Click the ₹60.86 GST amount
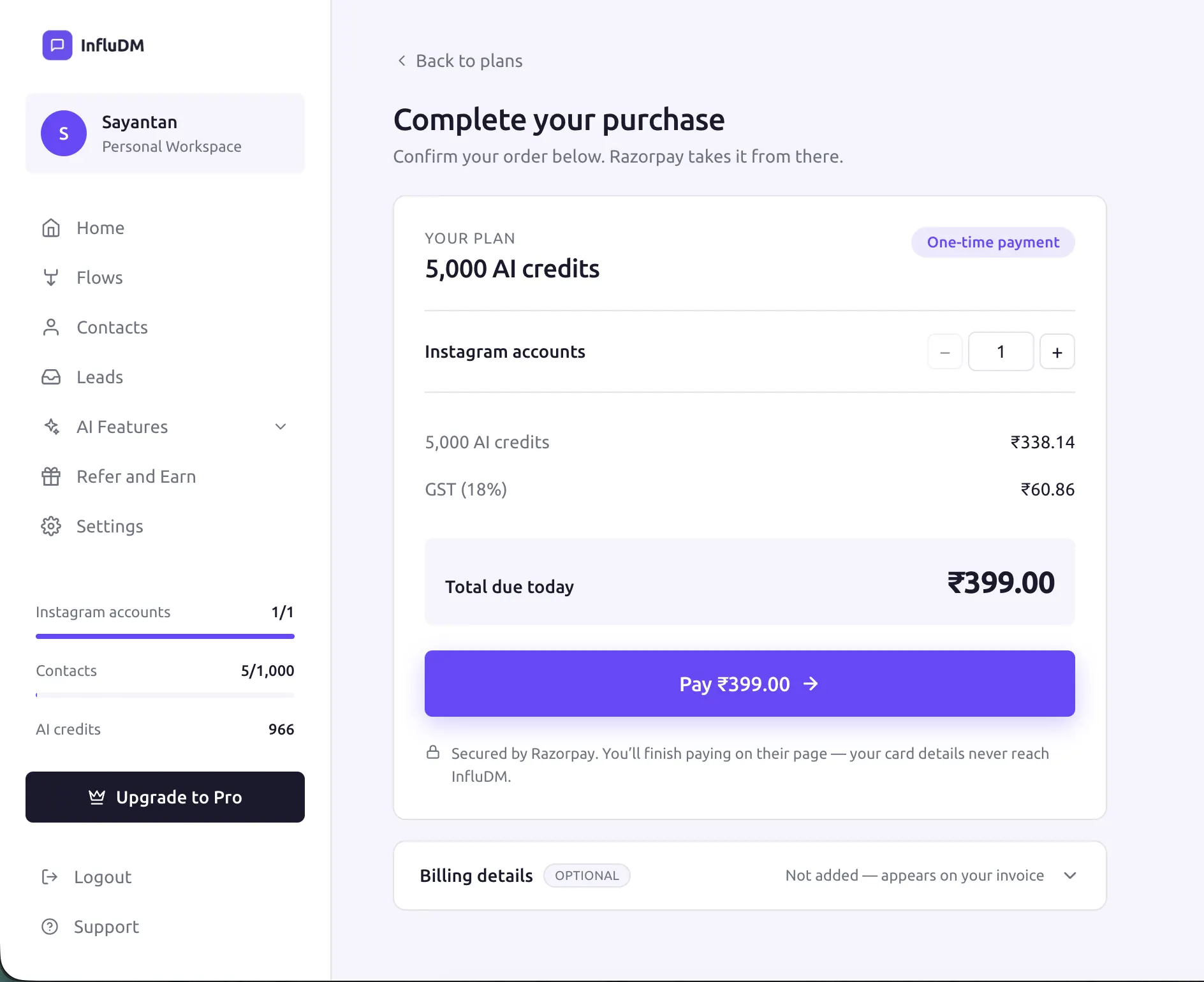Viewport: 1204px width, 982px height. click(1048, 489)
